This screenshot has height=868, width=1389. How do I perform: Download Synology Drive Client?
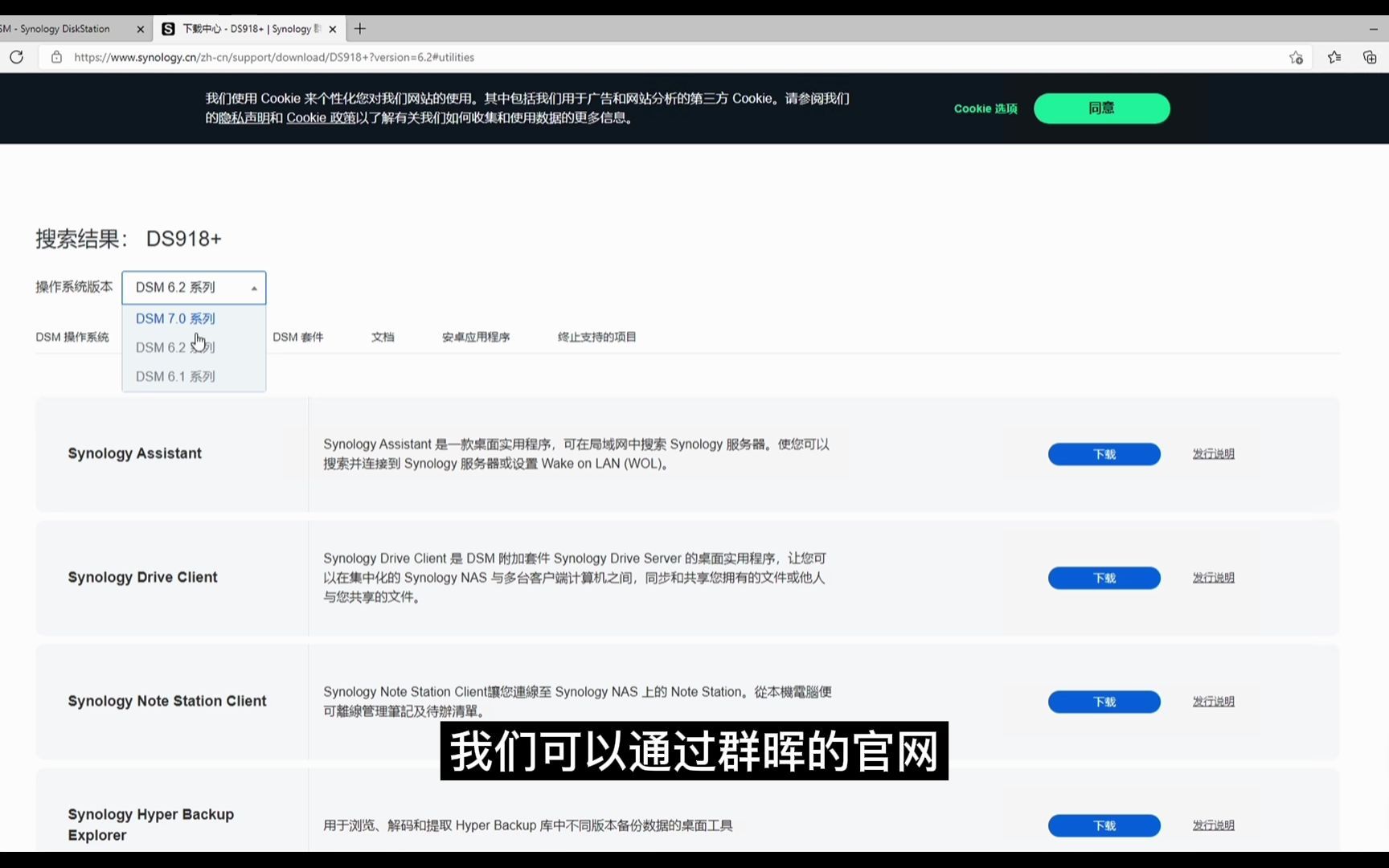(x=1104, y=578)
